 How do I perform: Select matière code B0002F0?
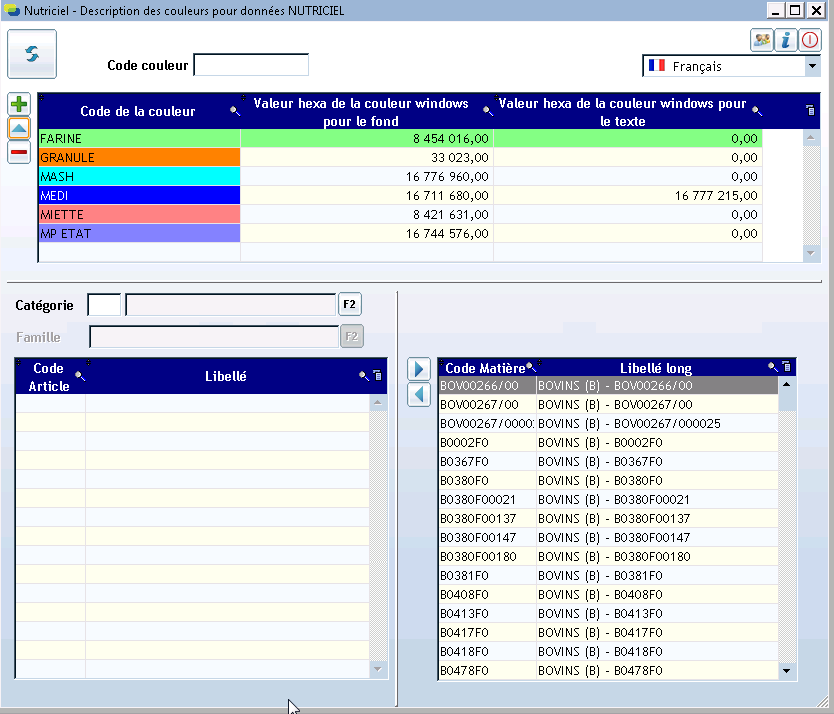click(464, 443)
